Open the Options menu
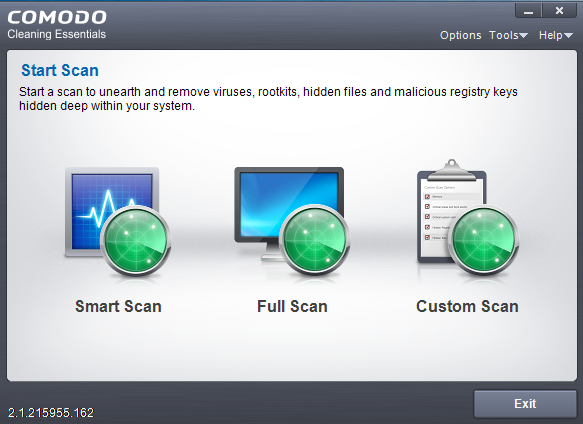 (x=461, y=35)
